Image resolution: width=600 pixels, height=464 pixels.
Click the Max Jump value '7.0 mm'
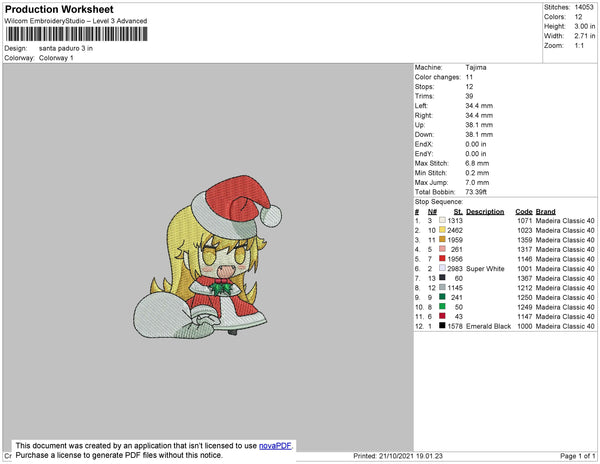(x=477, y=182)
